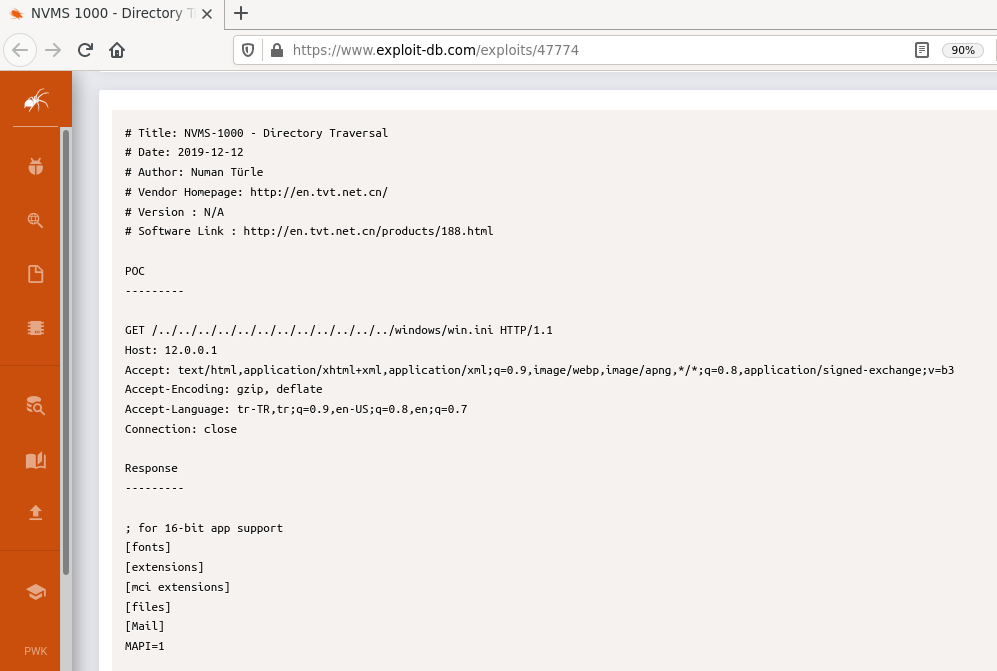997x671 pixels.
Task: Open the Online Training graduation cap icon
Action: 36,591
